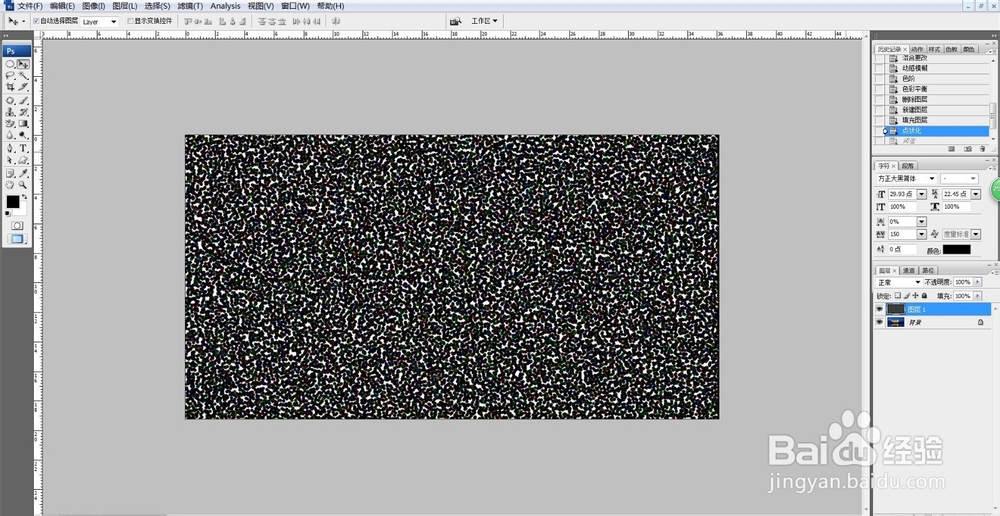Viewport: 1000px width, 516px height.
Task: Select the Eyedropper tool
Action: 23,173
